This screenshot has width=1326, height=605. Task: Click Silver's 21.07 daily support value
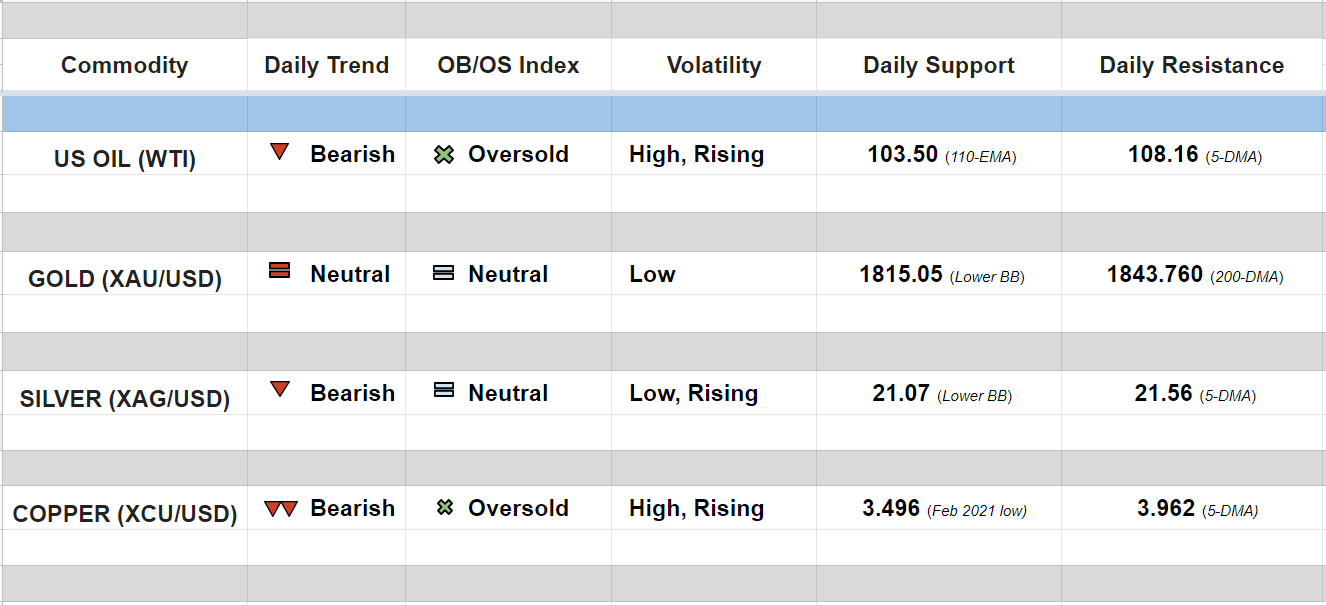pyautogui.click(x=901, y=394)
